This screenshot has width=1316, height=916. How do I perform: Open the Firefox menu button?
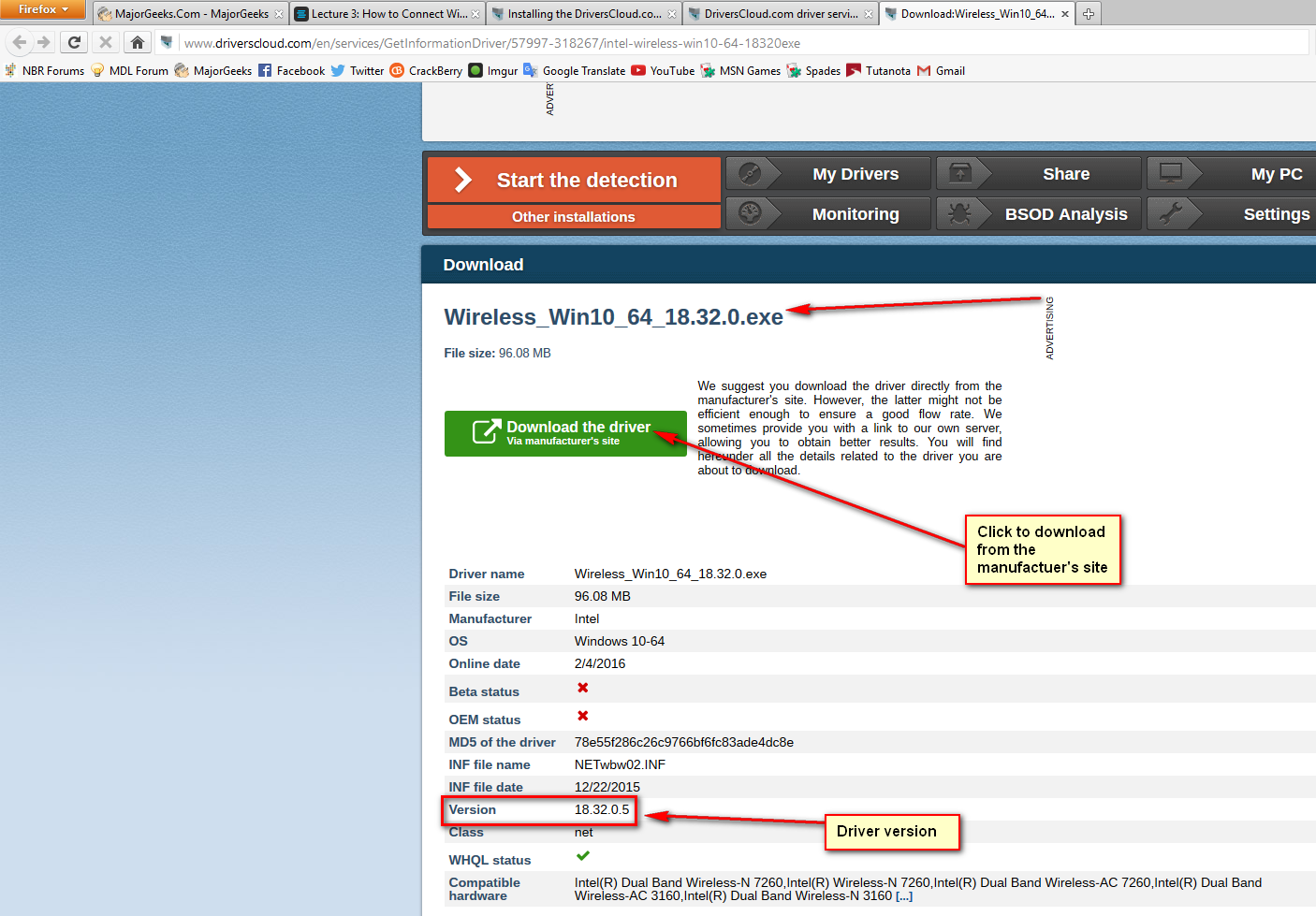pos(43,9)
